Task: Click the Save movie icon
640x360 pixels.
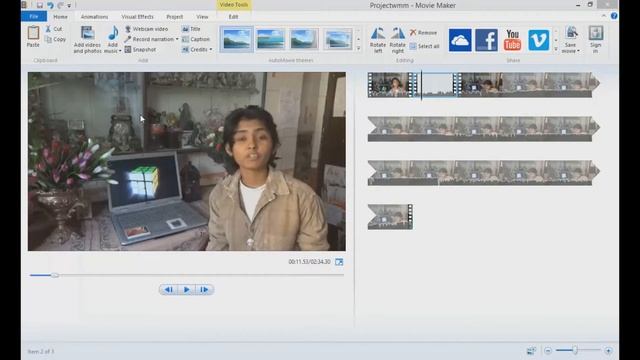Action: 571,33
